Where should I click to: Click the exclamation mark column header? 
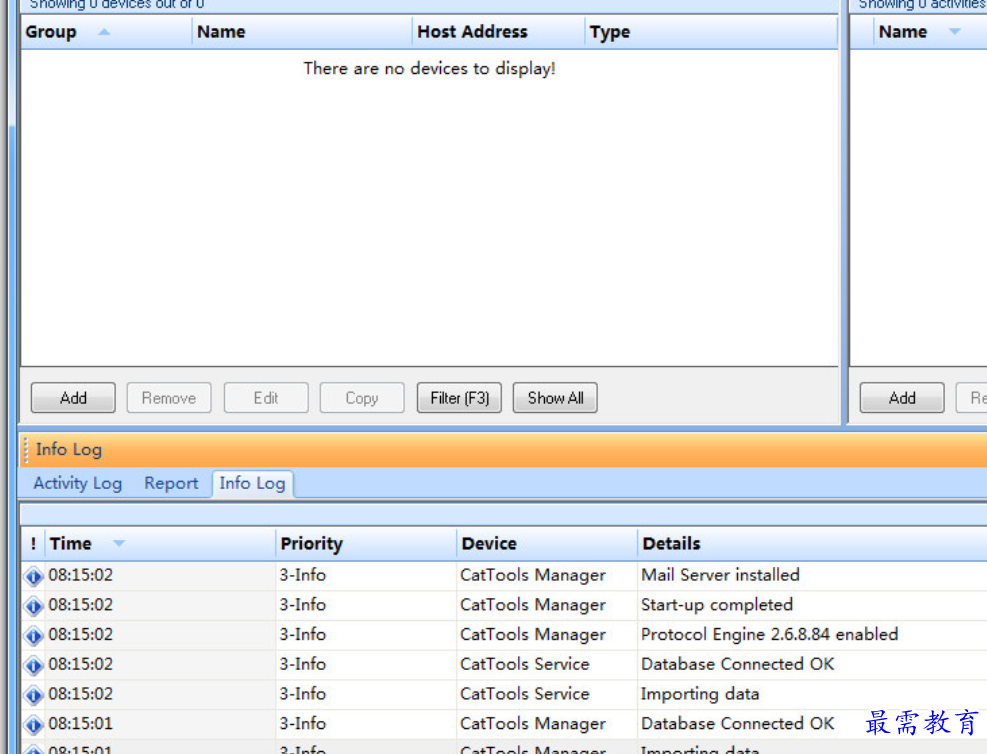pyautogui.click(x=33, y=544)
